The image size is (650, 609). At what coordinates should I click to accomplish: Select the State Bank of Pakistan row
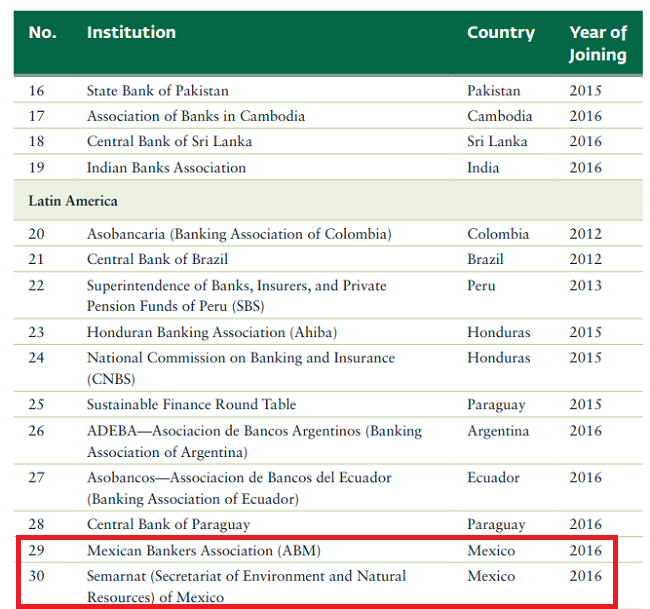point(157,91)
